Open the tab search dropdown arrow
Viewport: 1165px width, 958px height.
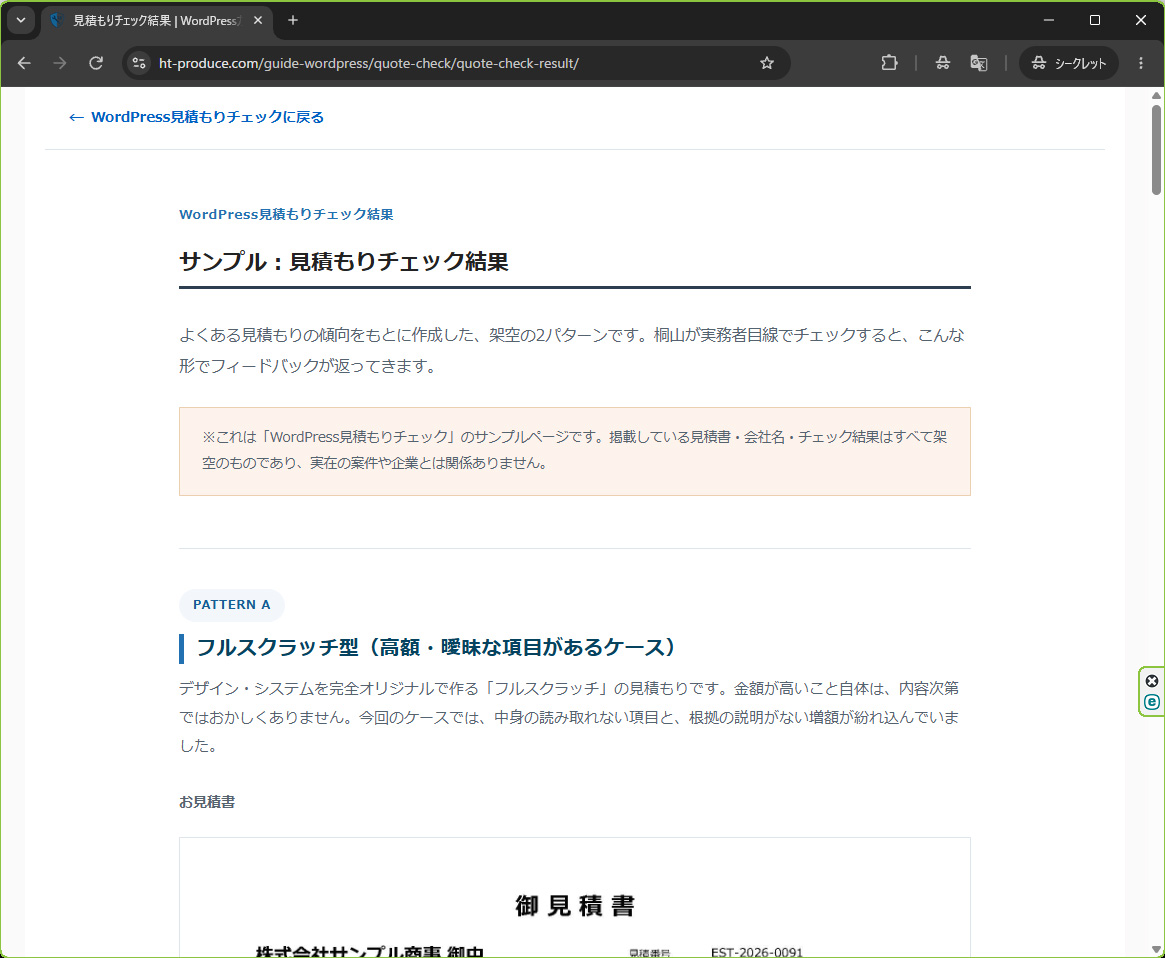(21, 20)
